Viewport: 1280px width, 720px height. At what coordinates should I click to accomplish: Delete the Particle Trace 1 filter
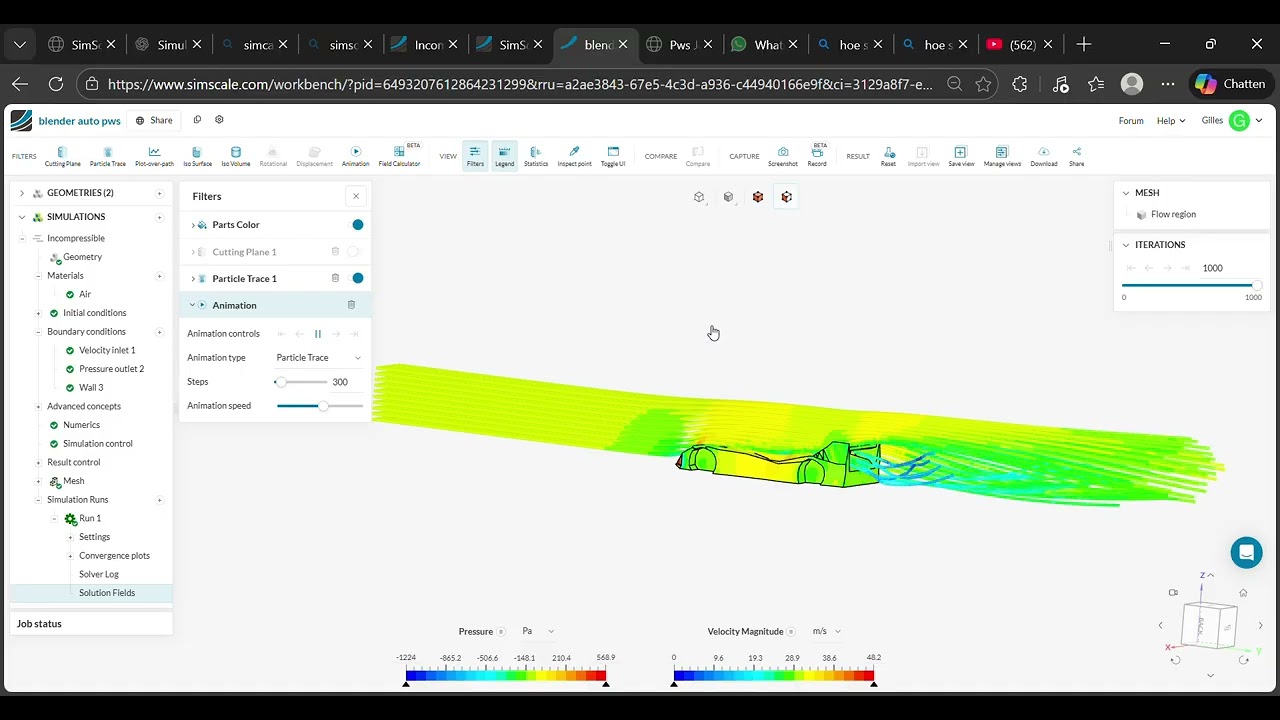[x=335, y=278]
